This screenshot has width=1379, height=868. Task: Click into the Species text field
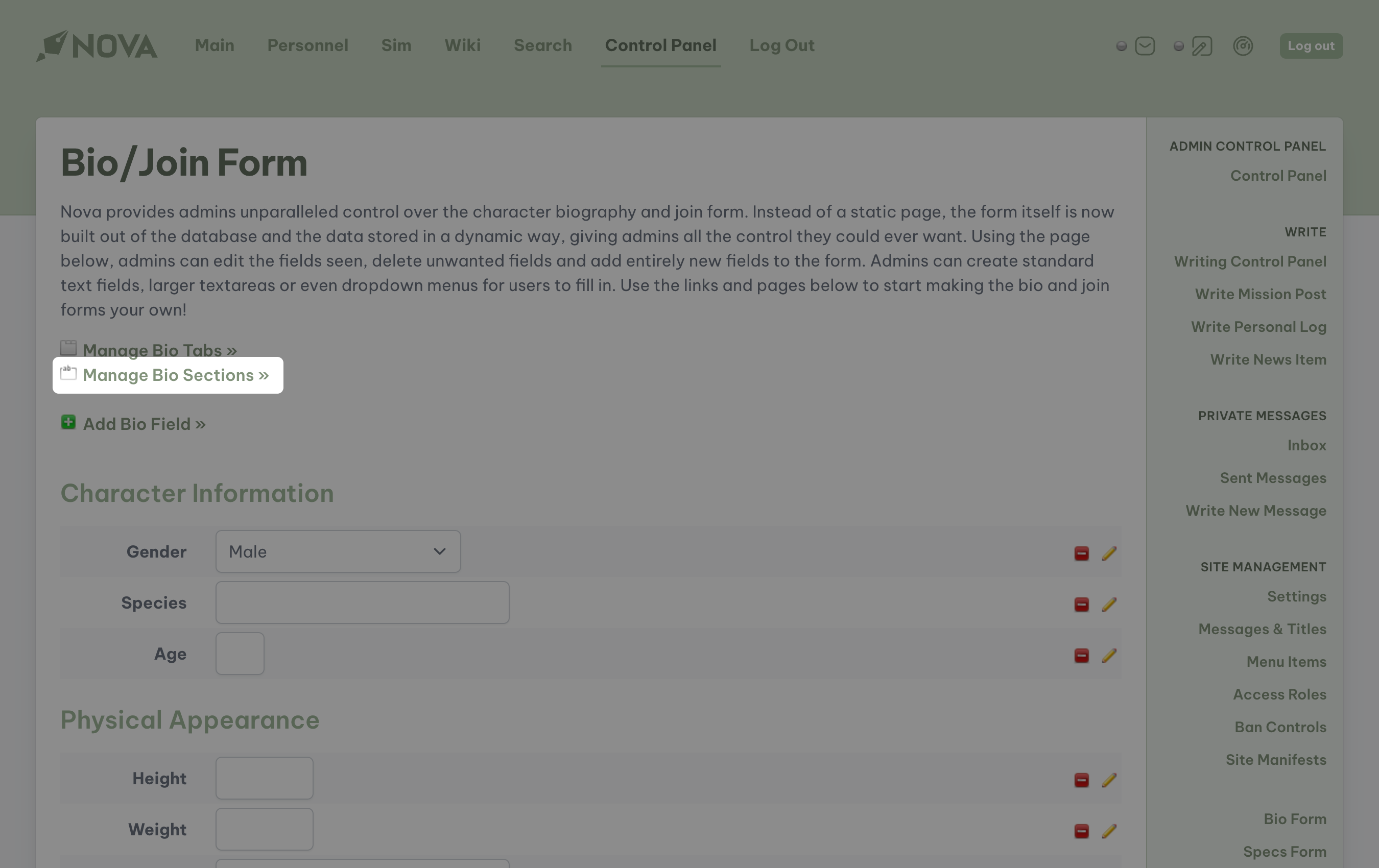362,602
